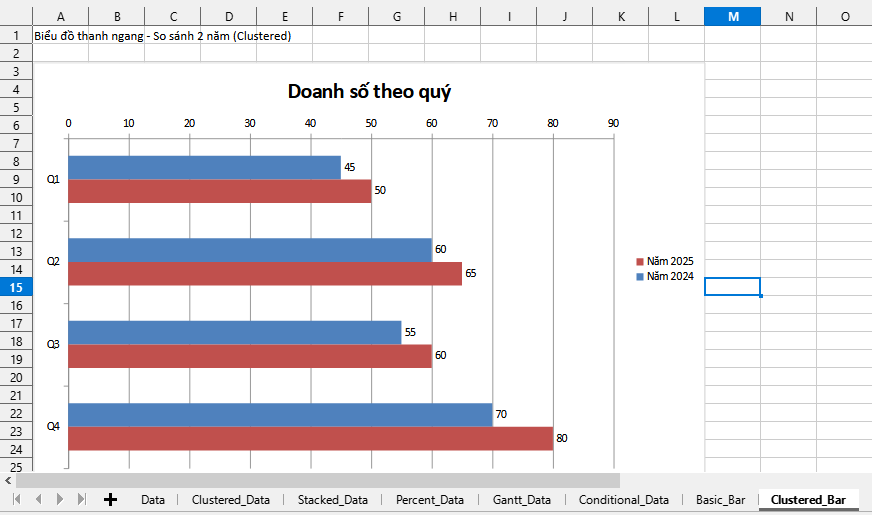The image size is (872, 515).
Task: Click the Q2 category axis label
Action: pos(53,261)
